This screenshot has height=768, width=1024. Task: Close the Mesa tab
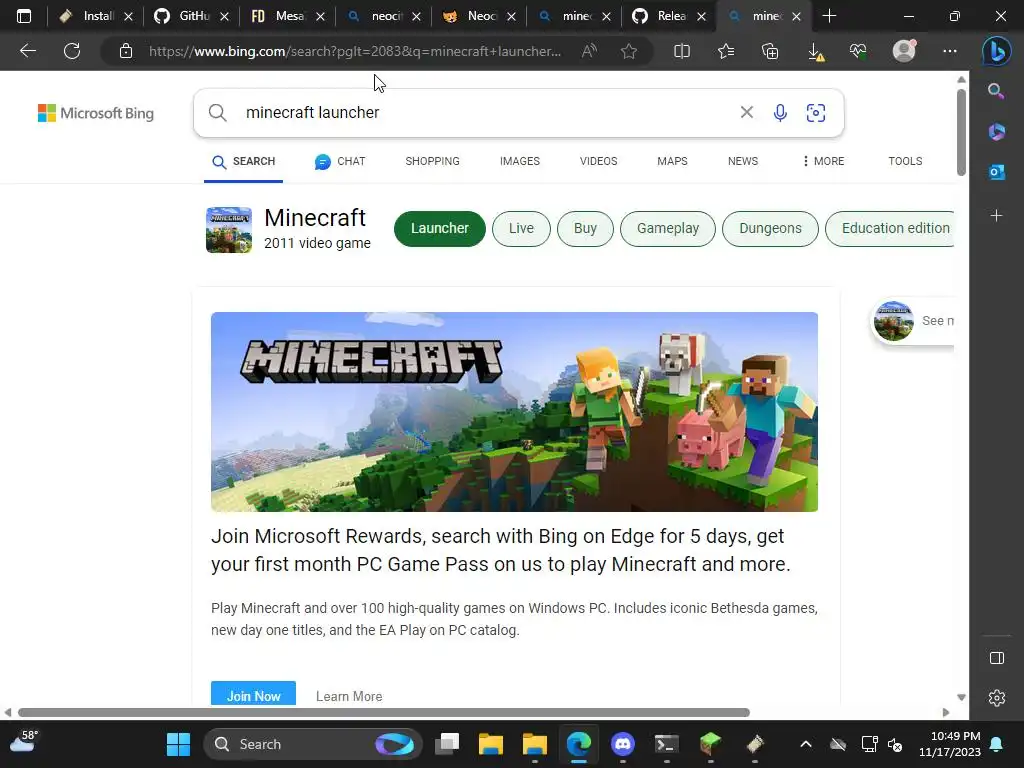(x=320, y=16)
